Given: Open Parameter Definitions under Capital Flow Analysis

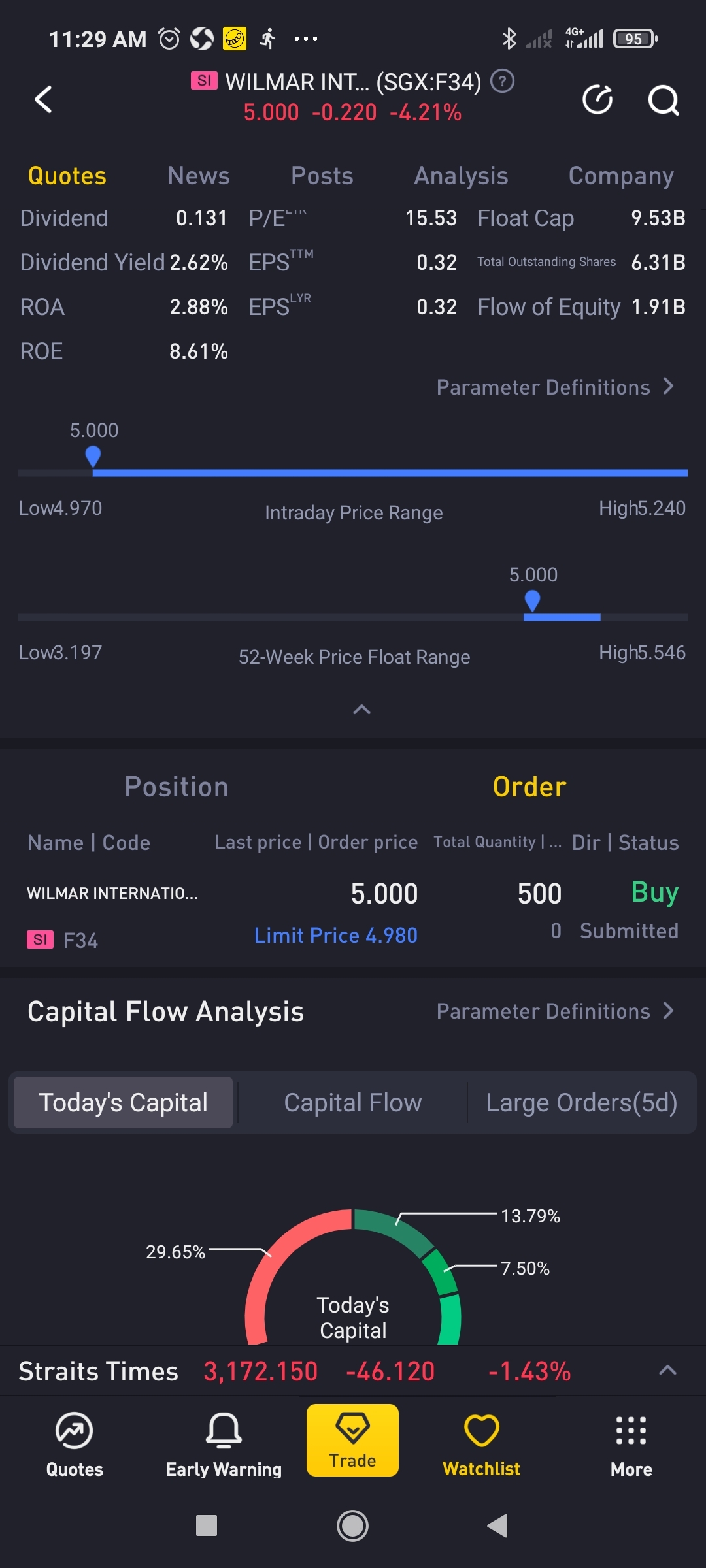Looking at the screenshot, I should coord(555,1011).
